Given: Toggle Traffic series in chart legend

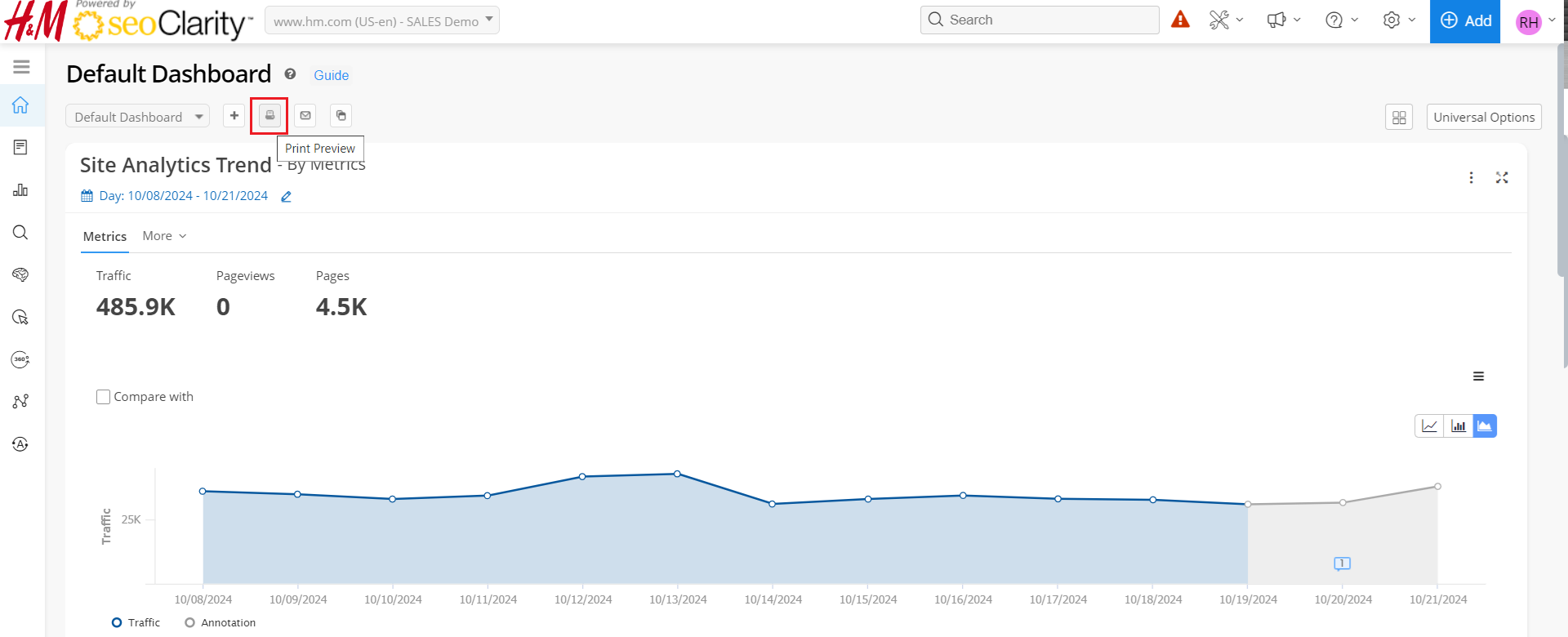Looking at the screenshot, I should pyautogui.click(x=136, y=622).
